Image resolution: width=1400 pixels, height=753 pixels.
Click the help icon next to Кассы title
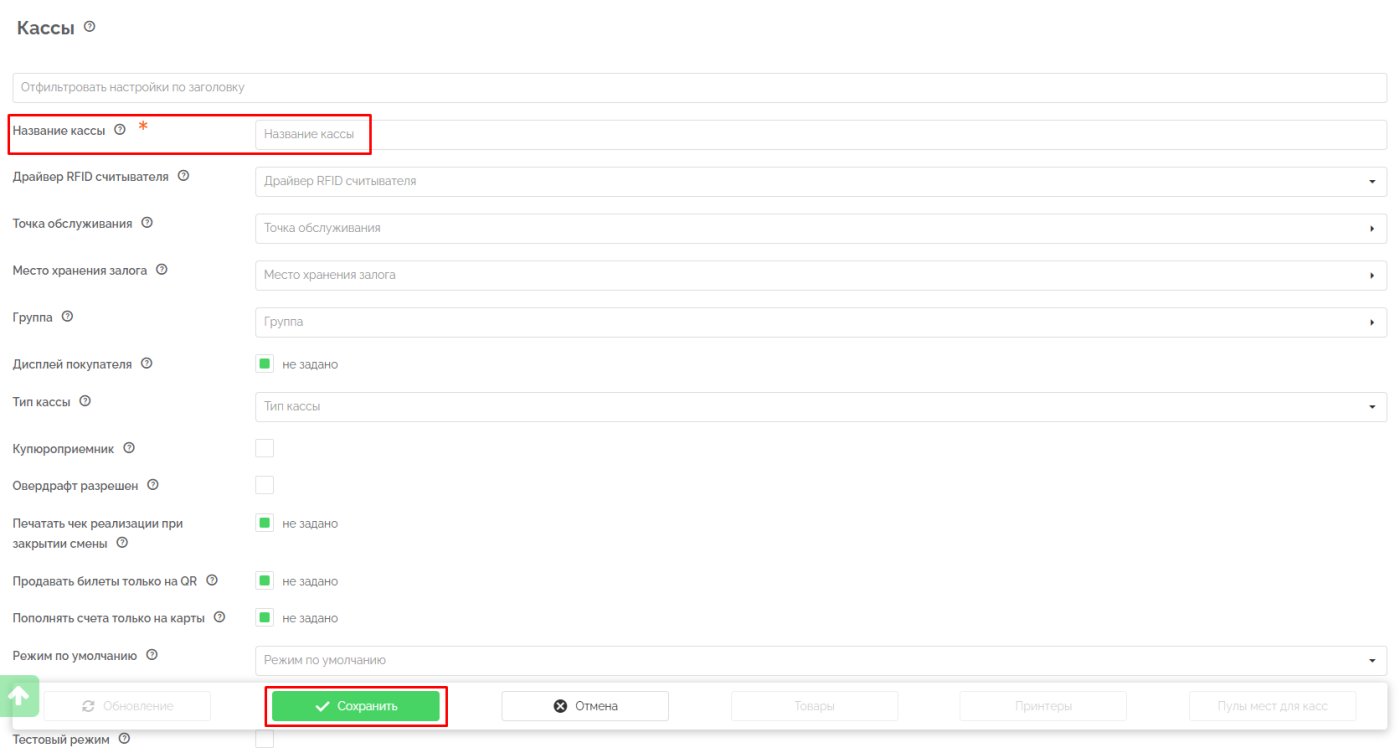coord(90,27)
